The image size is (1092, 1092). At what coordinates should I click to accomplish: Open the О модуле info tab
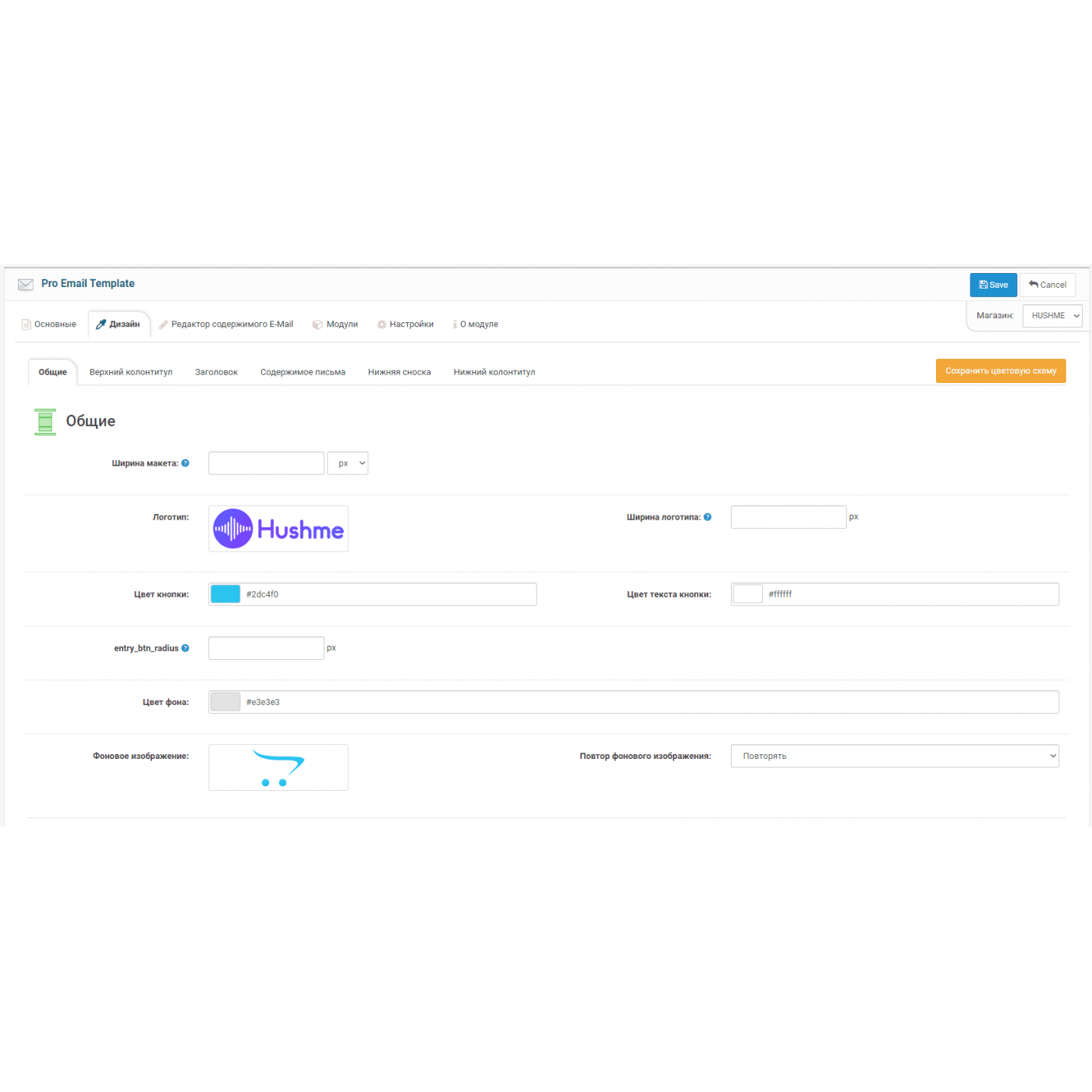[x=476, y=324]
